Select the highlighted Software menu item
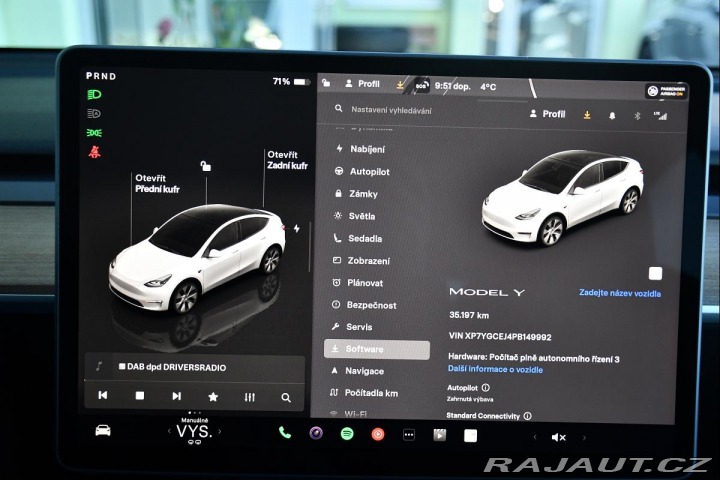720x480 pixels. tap(377, 350)
